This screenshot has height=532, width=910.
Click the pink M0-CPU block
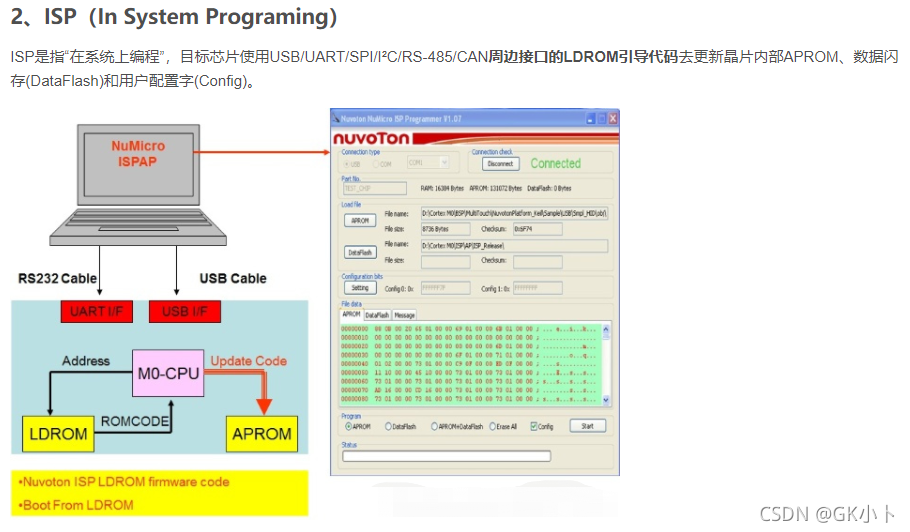pos(168,373)
